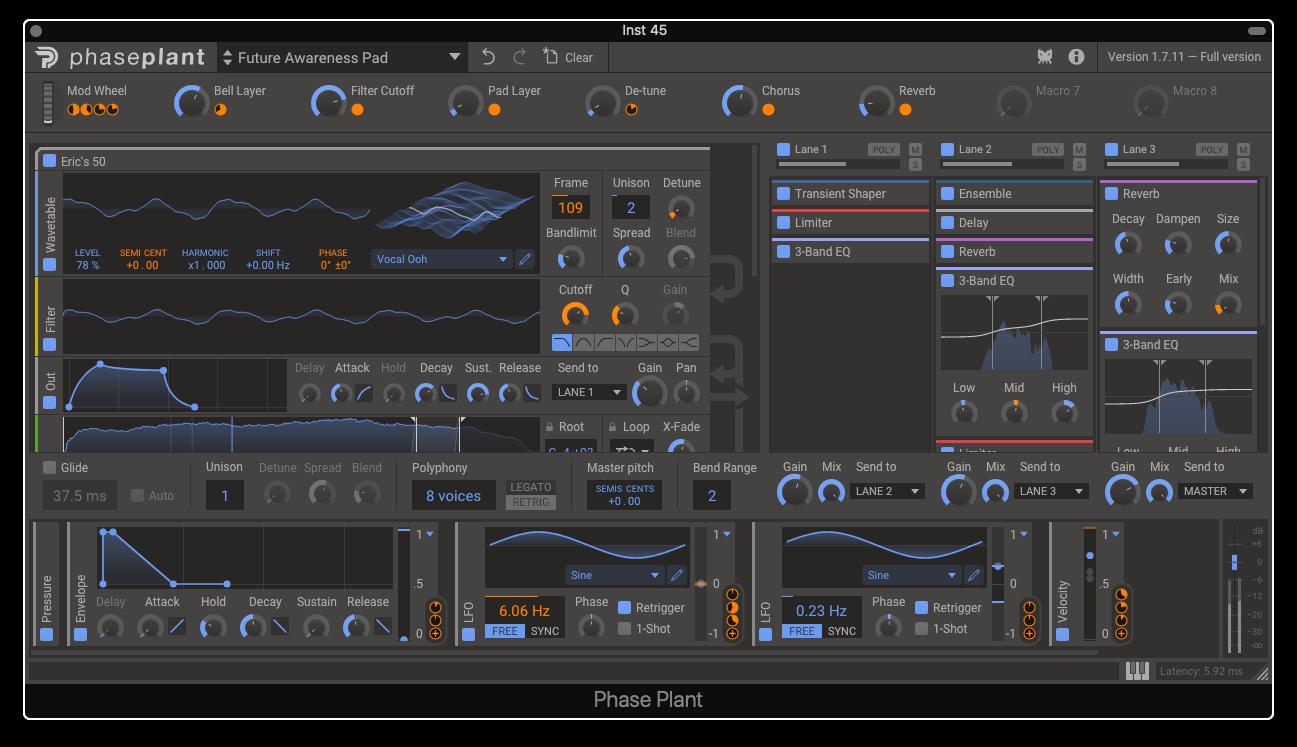Toggle Retrigger on the 6.06 Hz LFO

click(624, 607)
